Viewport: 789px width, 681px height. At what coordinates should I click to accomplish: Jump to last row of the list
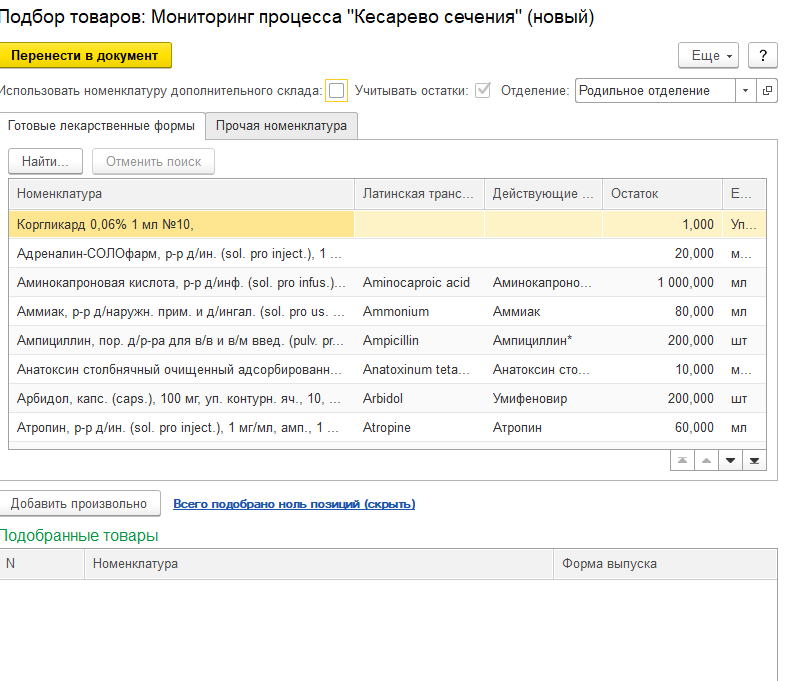click(754, 460)
